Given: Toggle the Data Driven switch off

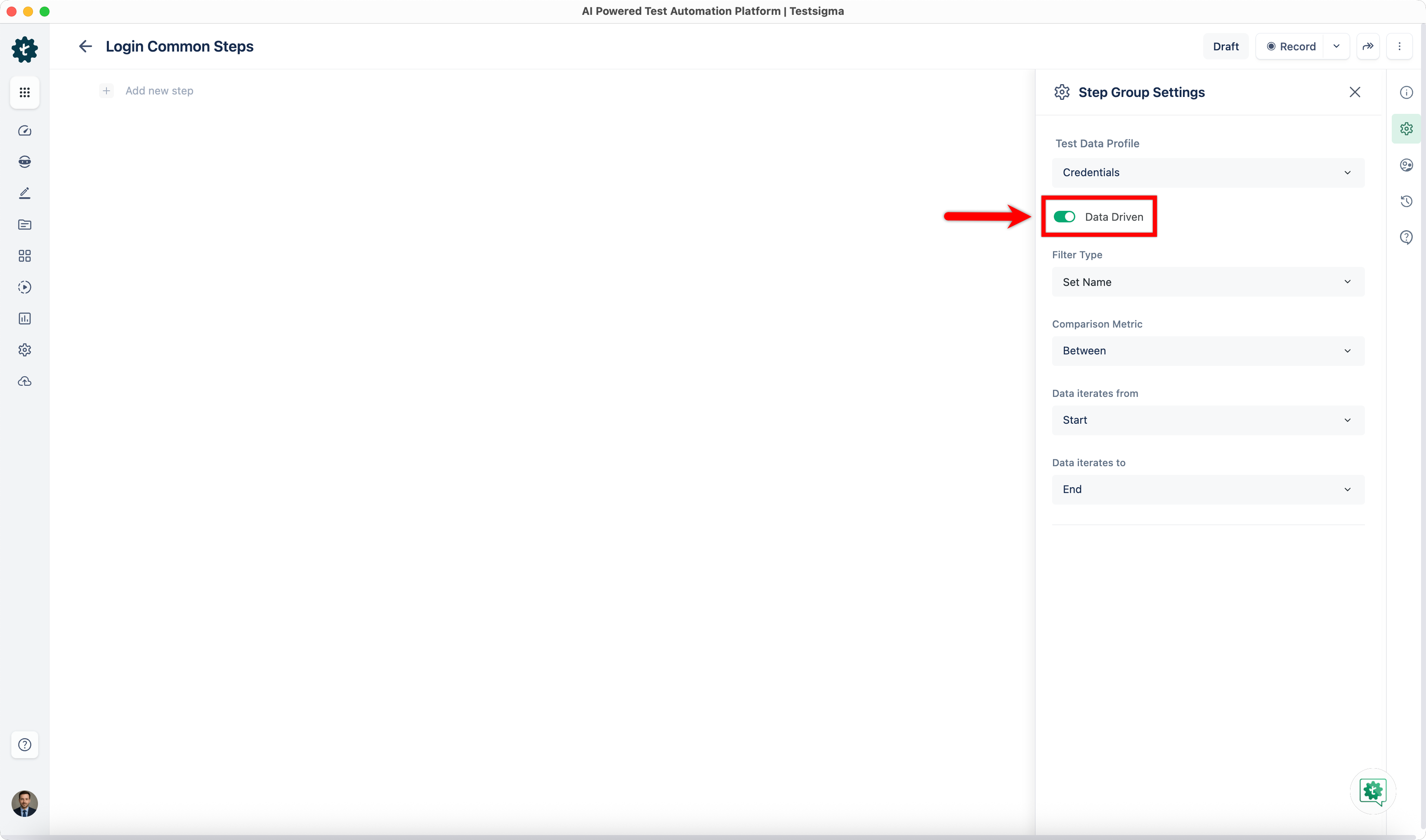Looking at the screenshot, I should (1064, 217).
